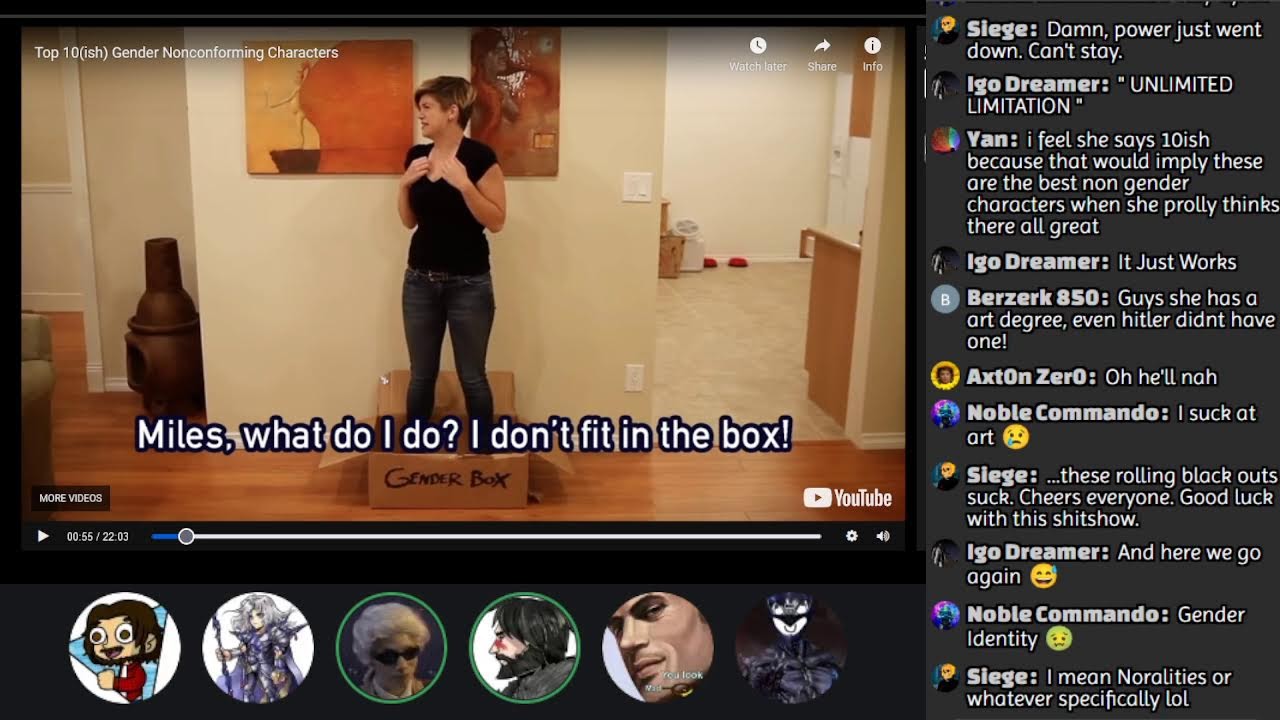This screenshot has width=1280, height=720.
Task: Click the grinning sweat emoji in Igo Dreamer's message
Action: pyautogui.click(x=1043, y=577)
